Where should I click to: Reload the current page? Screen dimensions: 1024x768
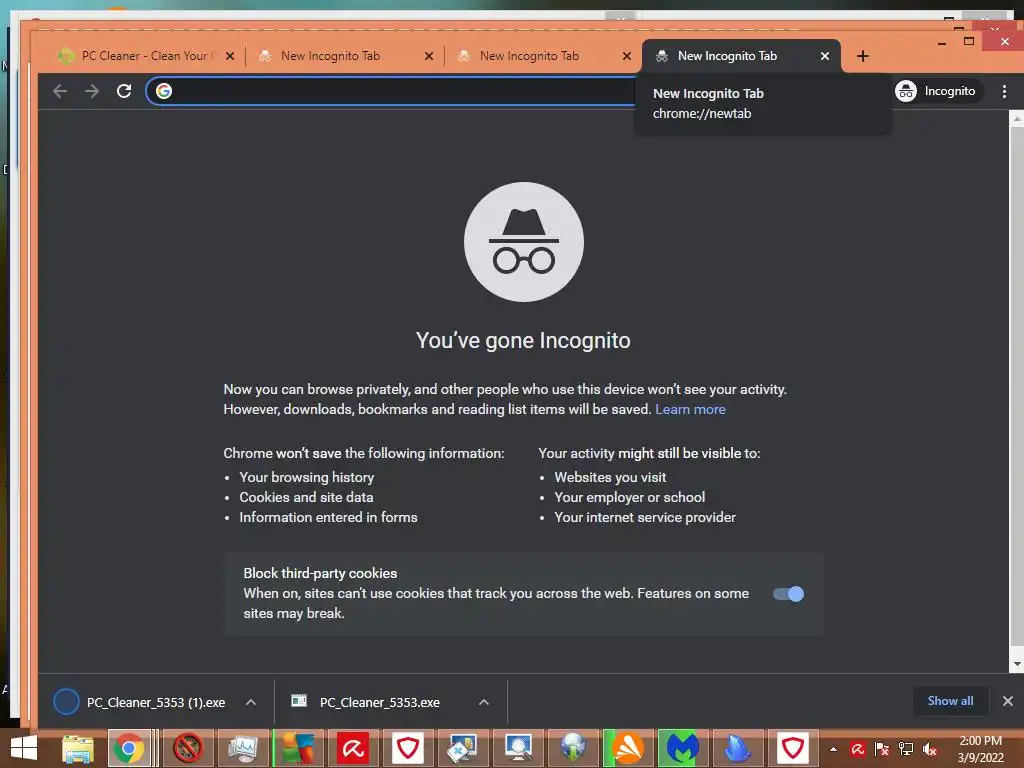124,91
